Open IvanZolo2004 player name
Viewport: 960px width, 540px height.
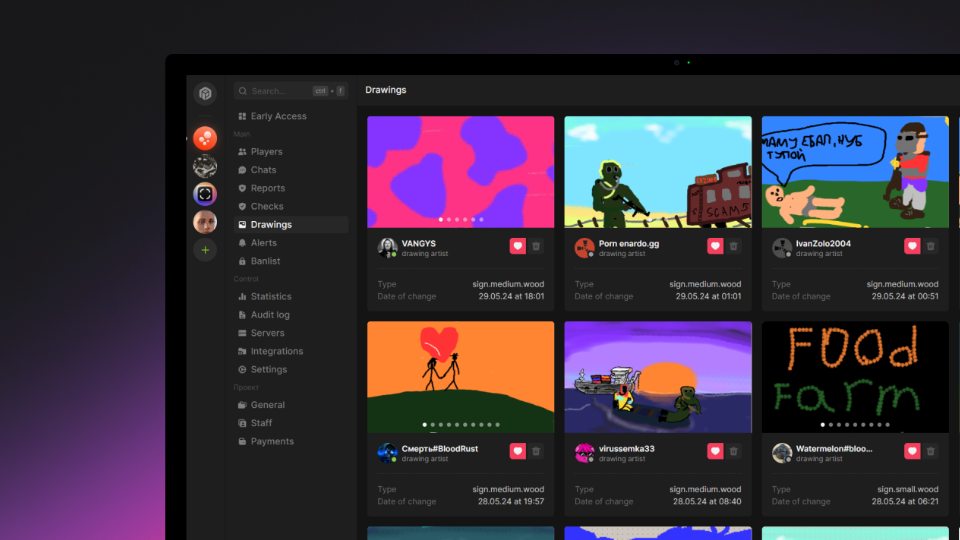point(823,243)
